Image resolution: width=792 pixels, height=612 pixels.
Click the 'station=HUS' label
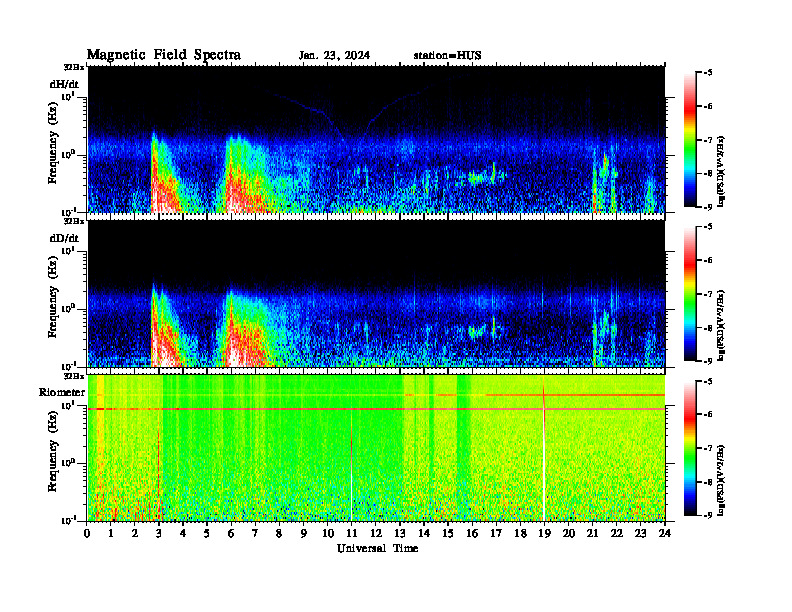[x=447, y=55]
